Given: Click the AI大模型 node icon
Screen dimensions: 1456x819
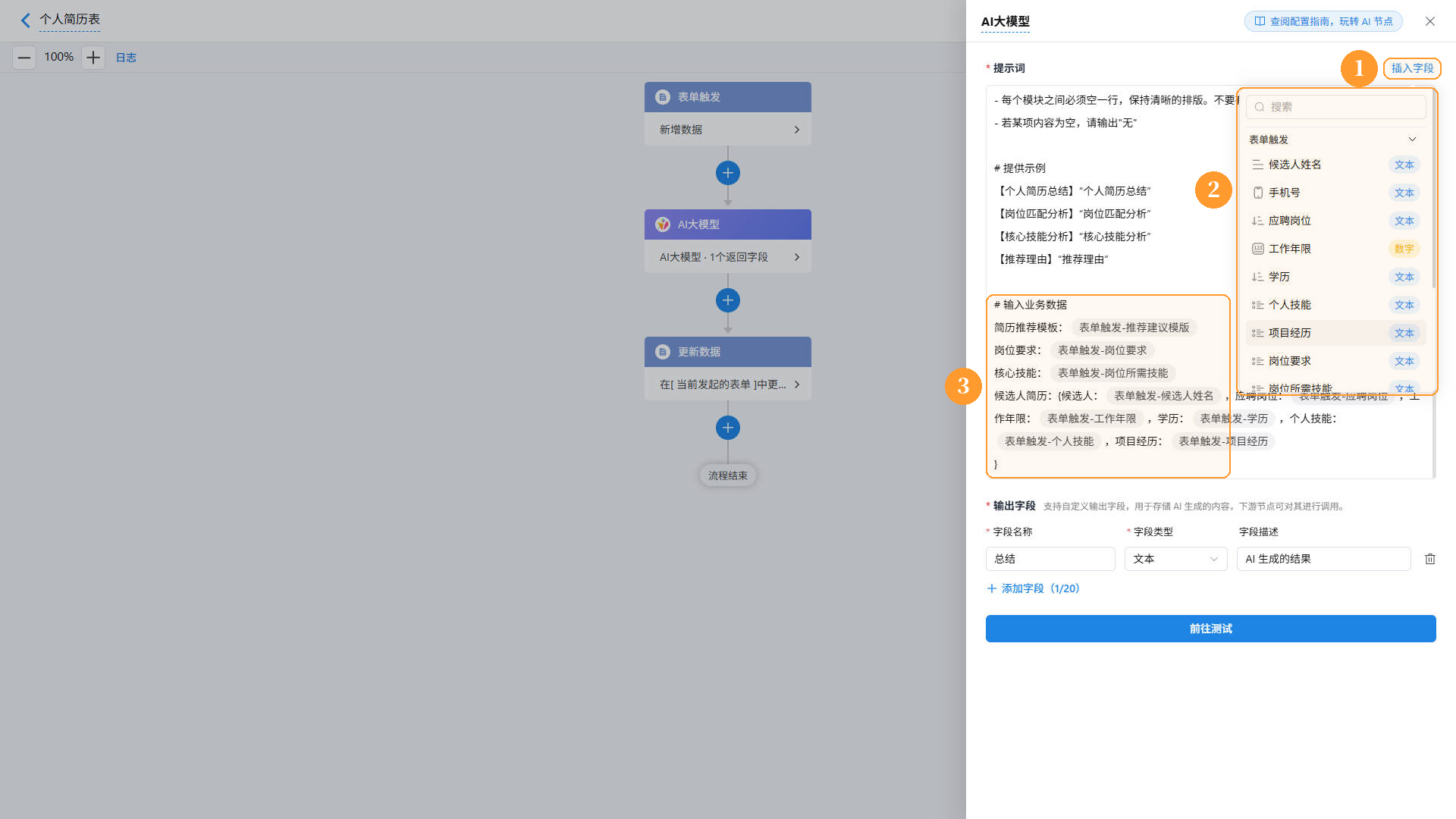Looking at the screenshot, I should pos(663,224).
